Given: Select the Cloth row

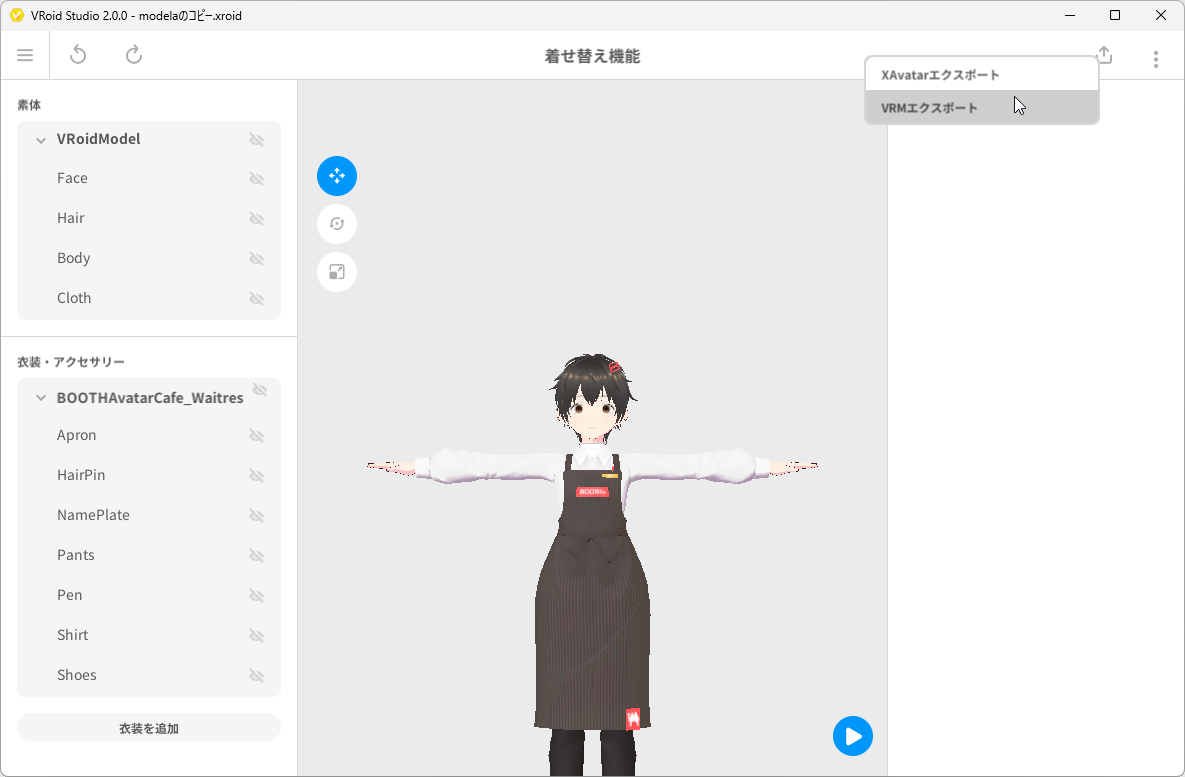Looking at the screenshot, I should [149, 299].
